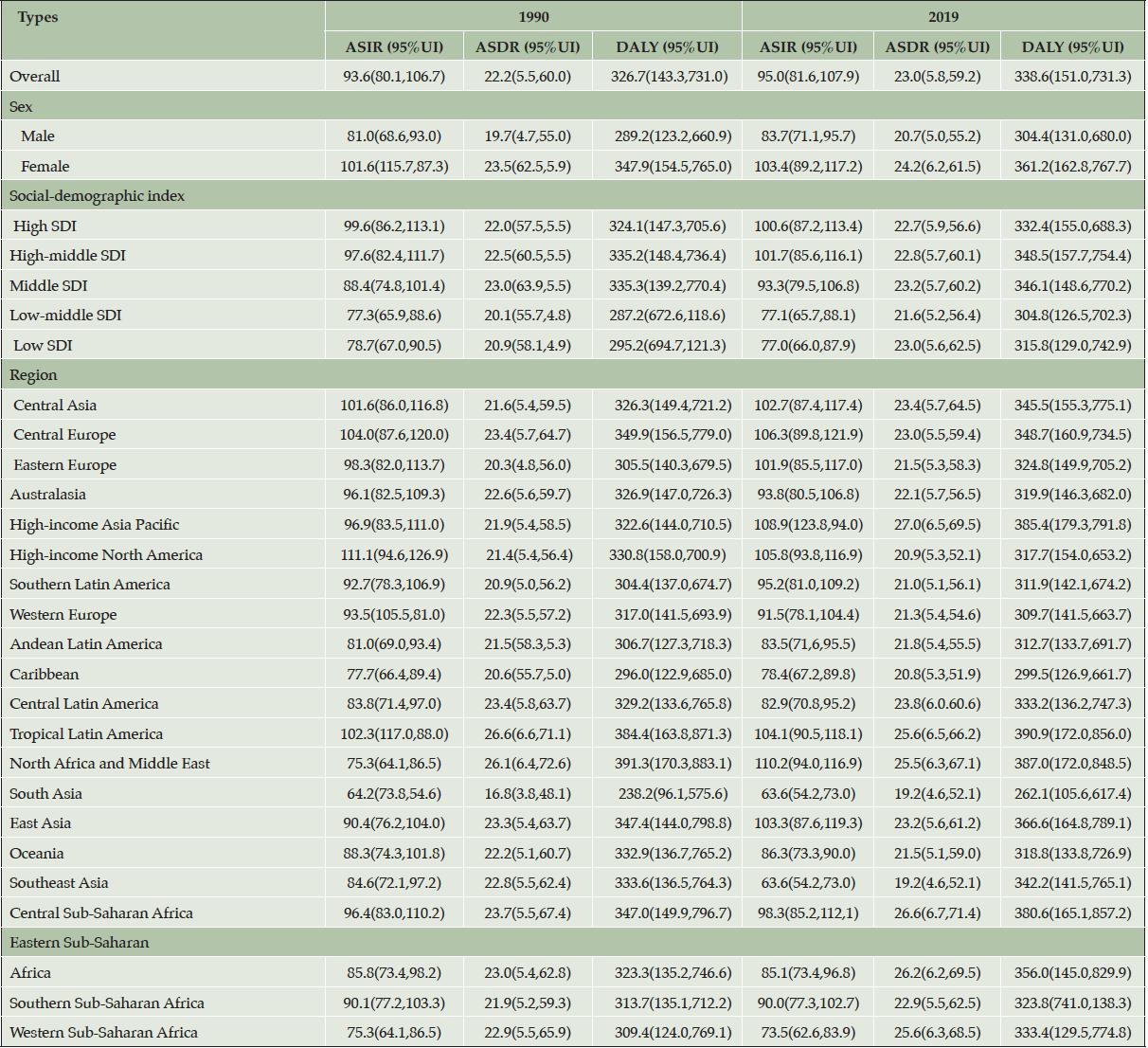Click the "Australasia" row label
The image size is (1148, 1048).
pyautogui.click(x=48, y=495)
